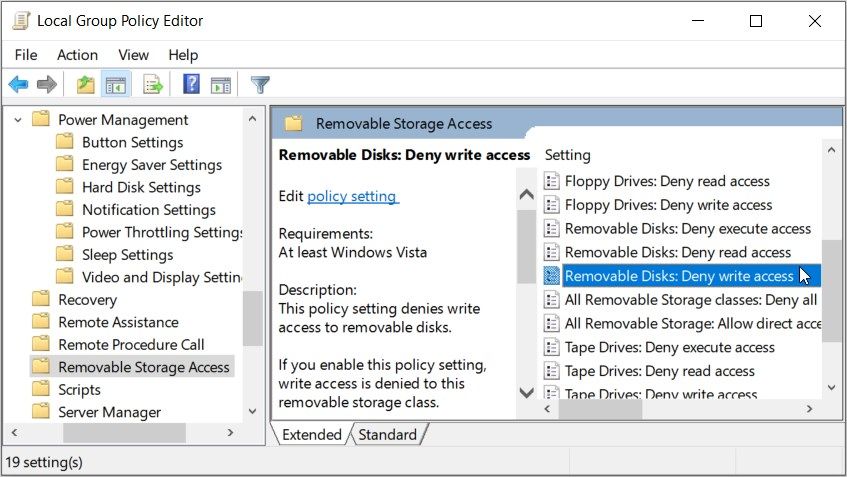Image resolution: width=847 pixels, height=477 pixels.
Task: Select Video and Display Settings folder
Action: (162, 277)
